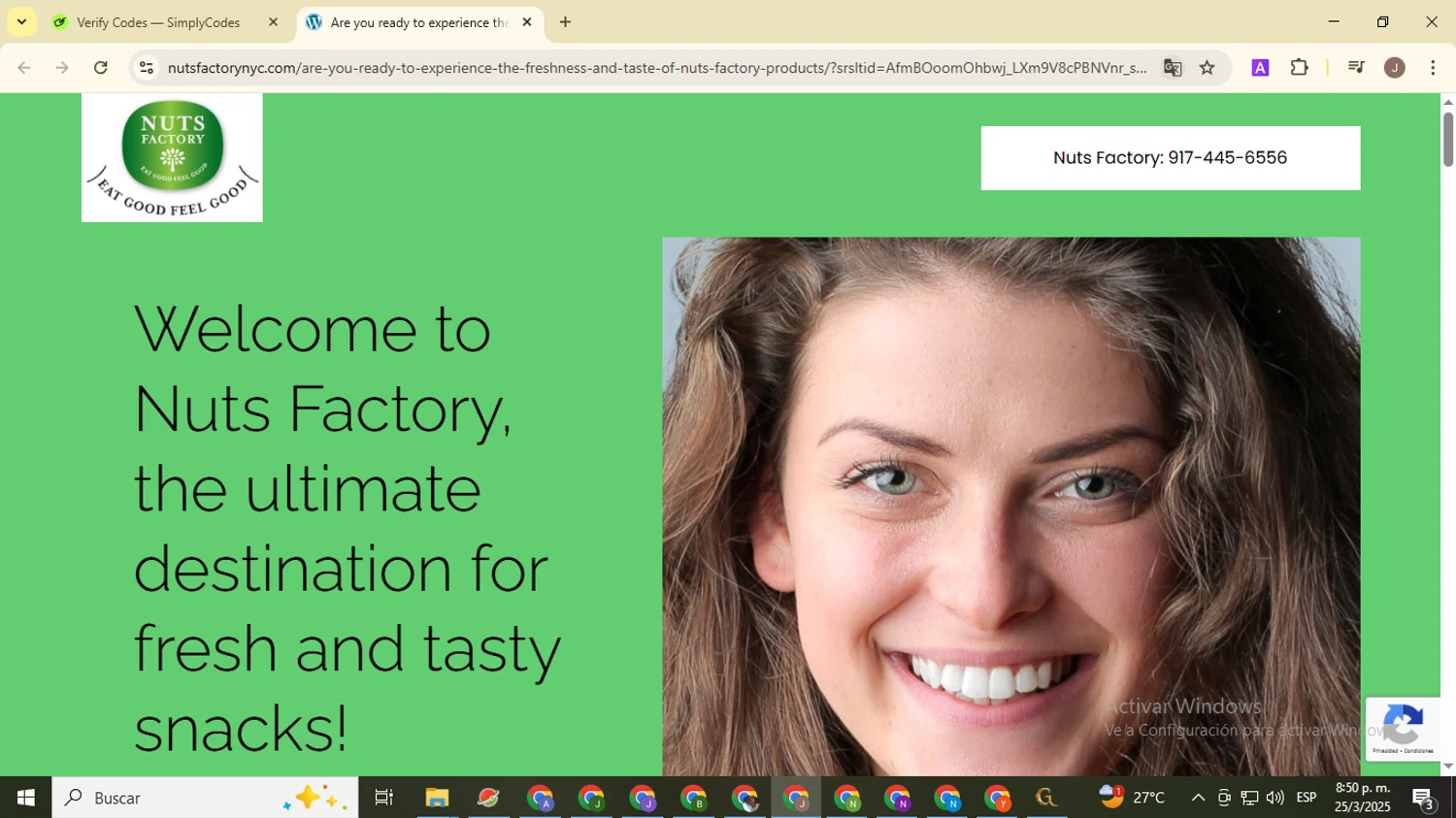This screenshot has height=818, width=1456.
Task: Open the gold G app taskbar icon
Action: (x=1046, y=798)
